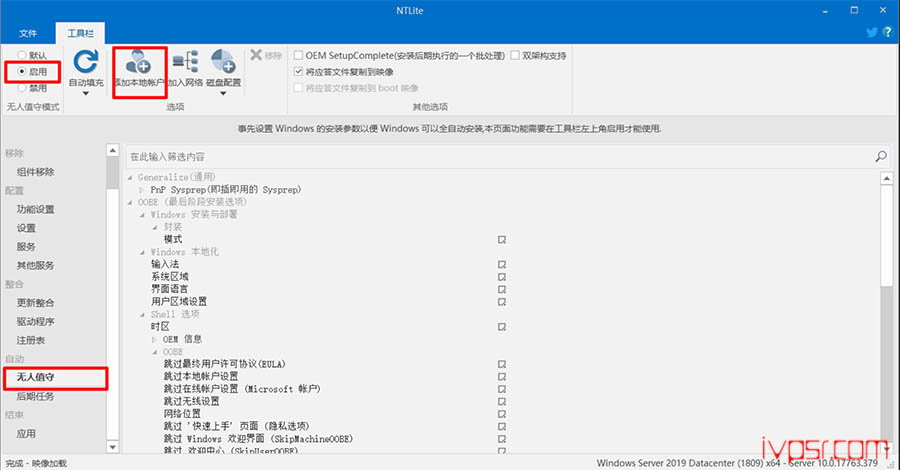Toggle the 双架构支持 checkbox
This screenshot has height=470, width=900.
(515, 55)
